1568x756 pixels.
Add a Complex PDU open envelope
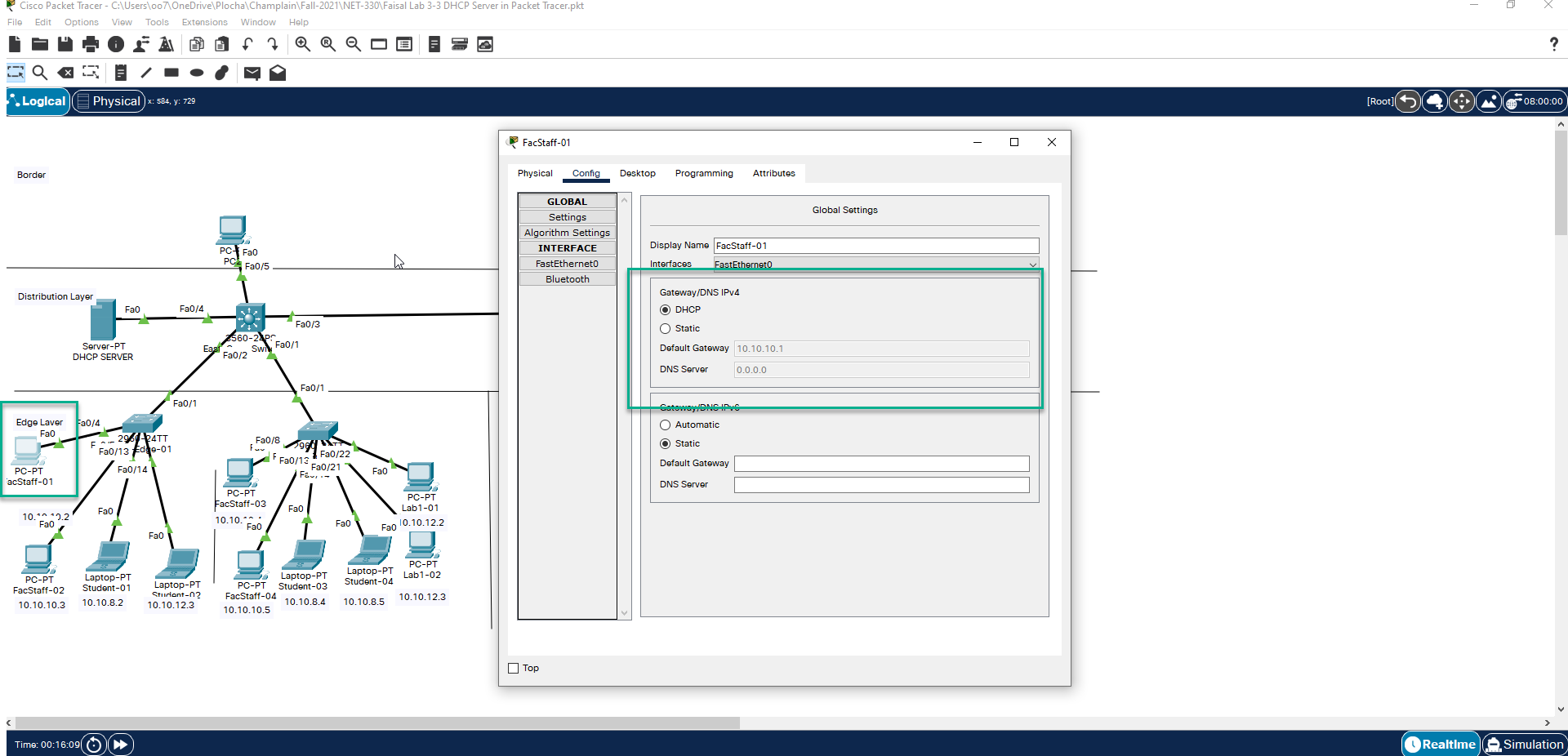(x=278, y=73)
